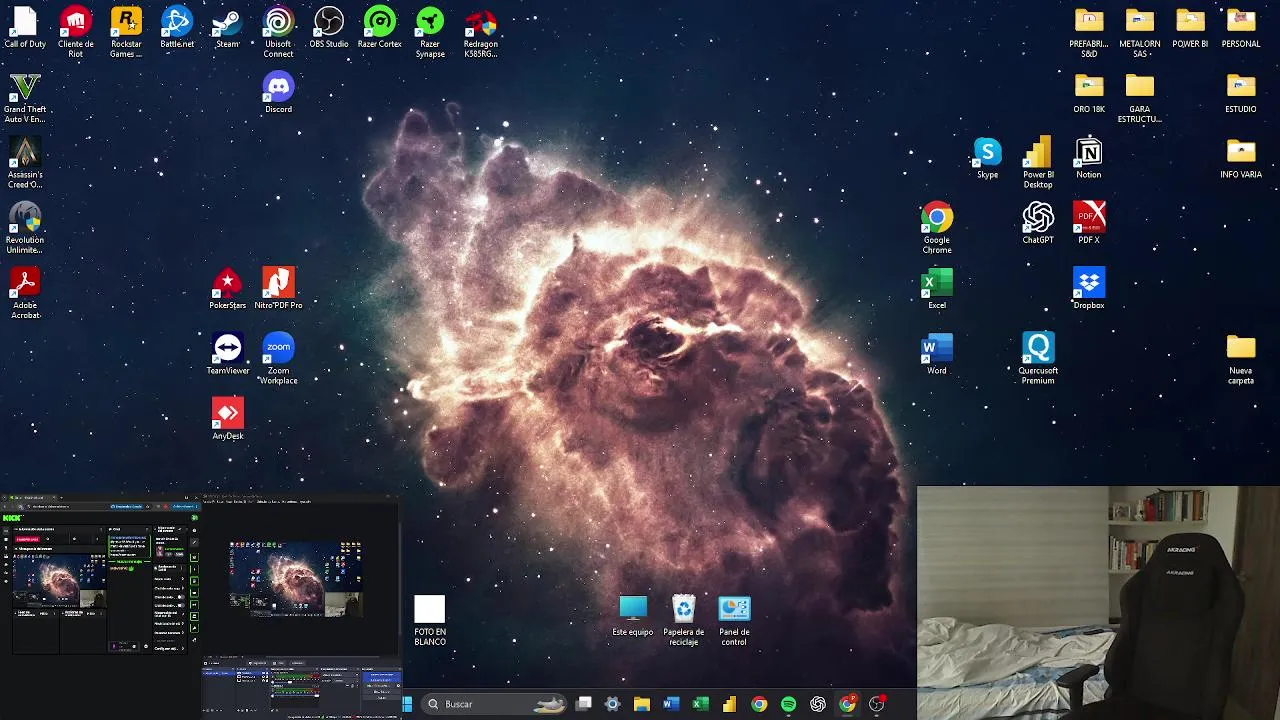Open the PERSONAL folder on the desktop
Screen dimensions: 1280x720
click(1241, 28)
